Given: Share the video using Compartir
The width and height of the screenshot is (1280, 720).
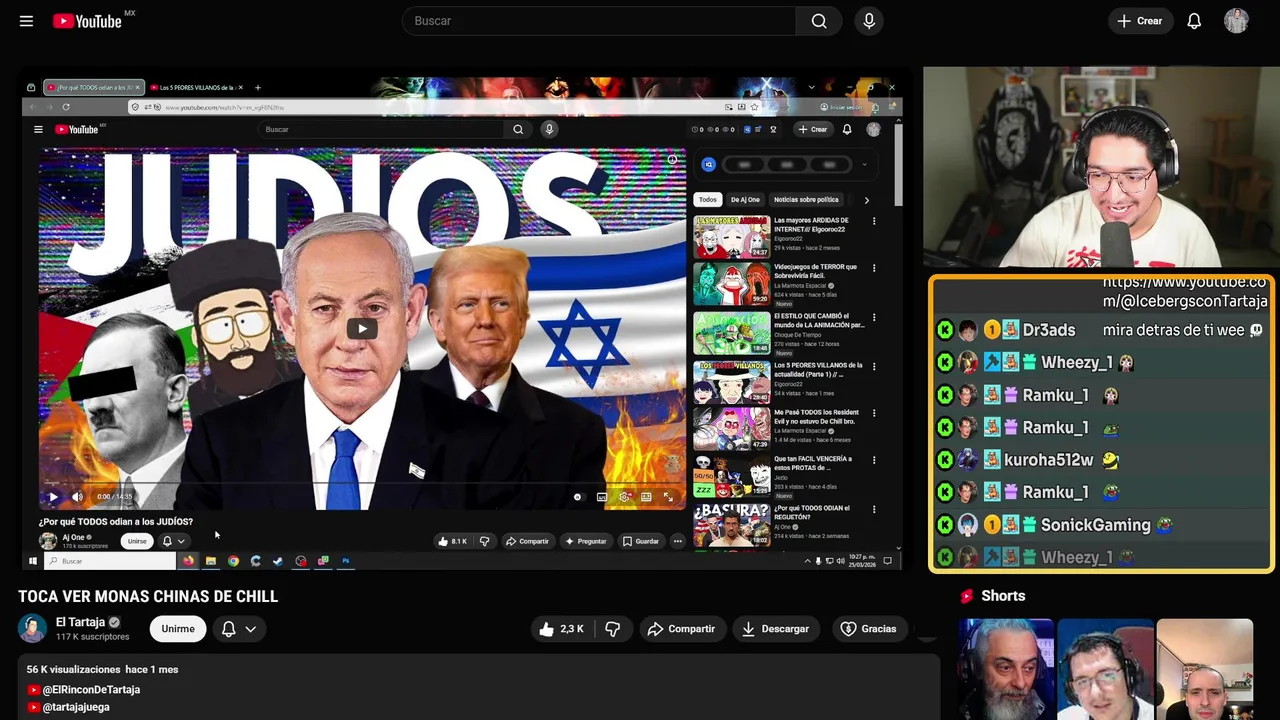Looking at the screenshot, I should coord(681,629).
